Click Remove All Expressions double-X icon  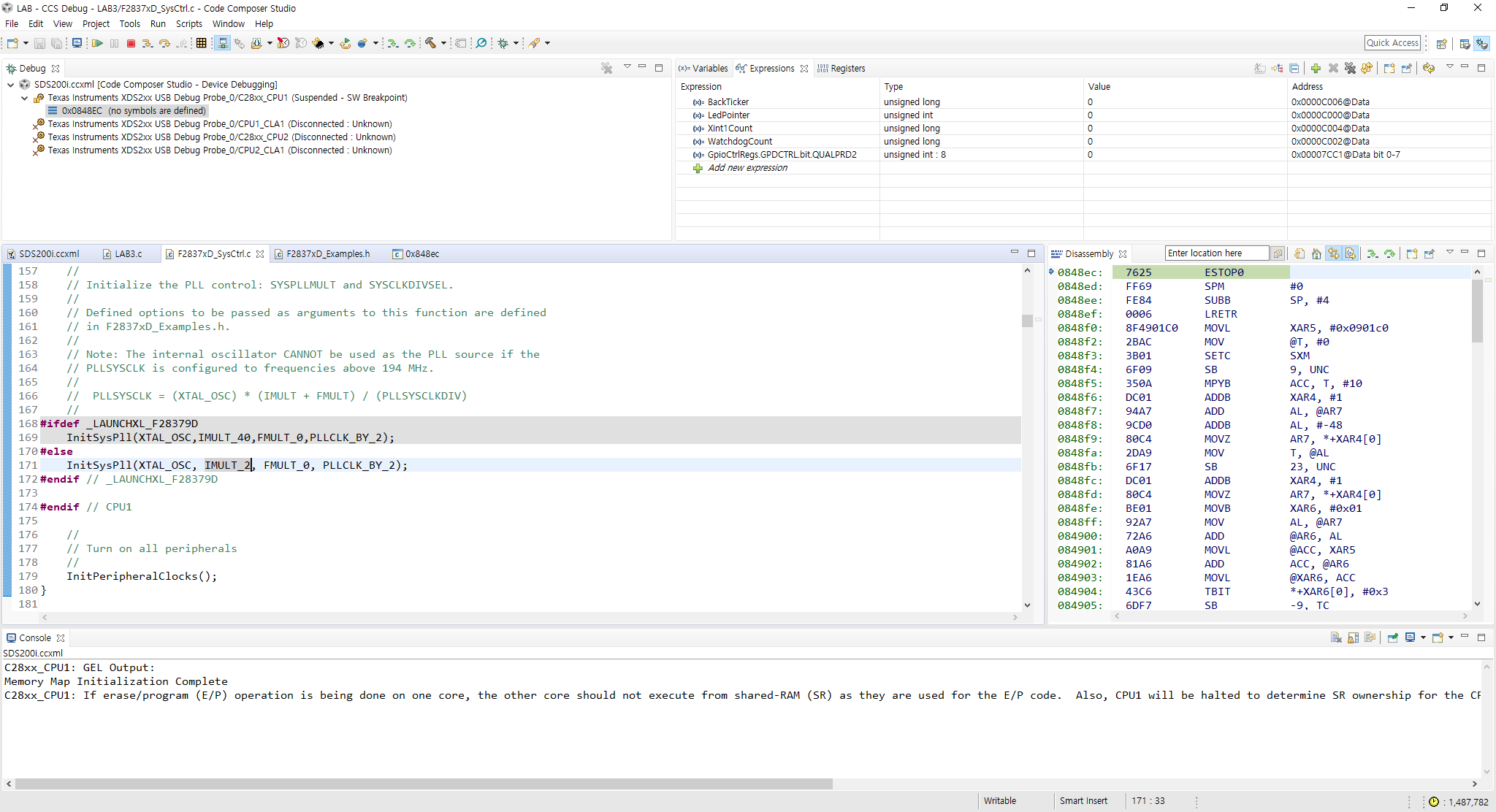click(x=1350, y=69)
